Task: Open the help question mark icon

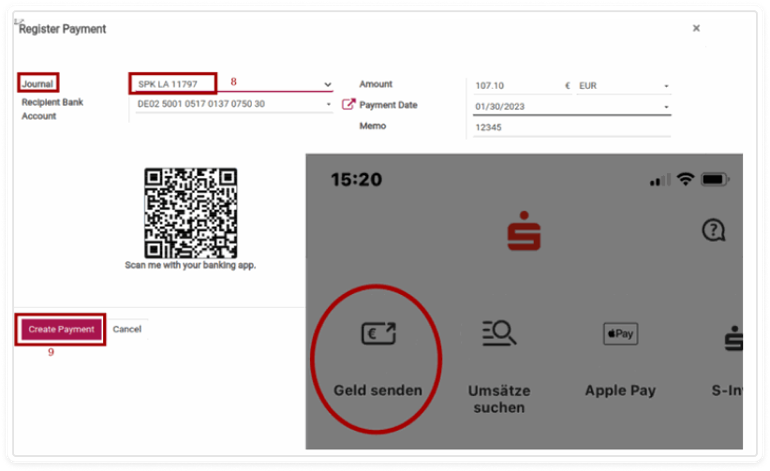Action: click(x=713, y=230)
